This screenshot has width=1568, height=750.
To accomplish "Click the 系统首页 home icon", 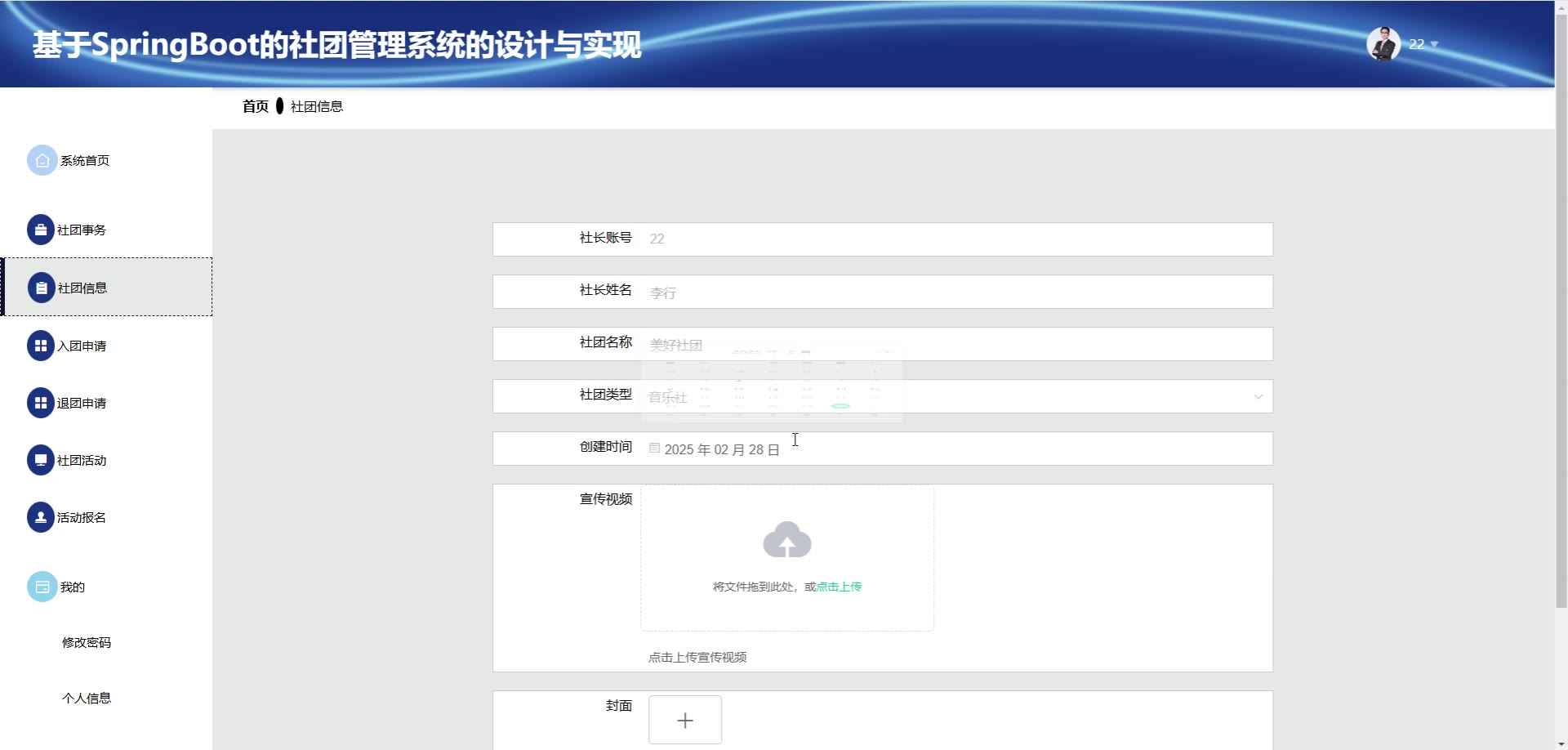I will [x=42, y=160].
